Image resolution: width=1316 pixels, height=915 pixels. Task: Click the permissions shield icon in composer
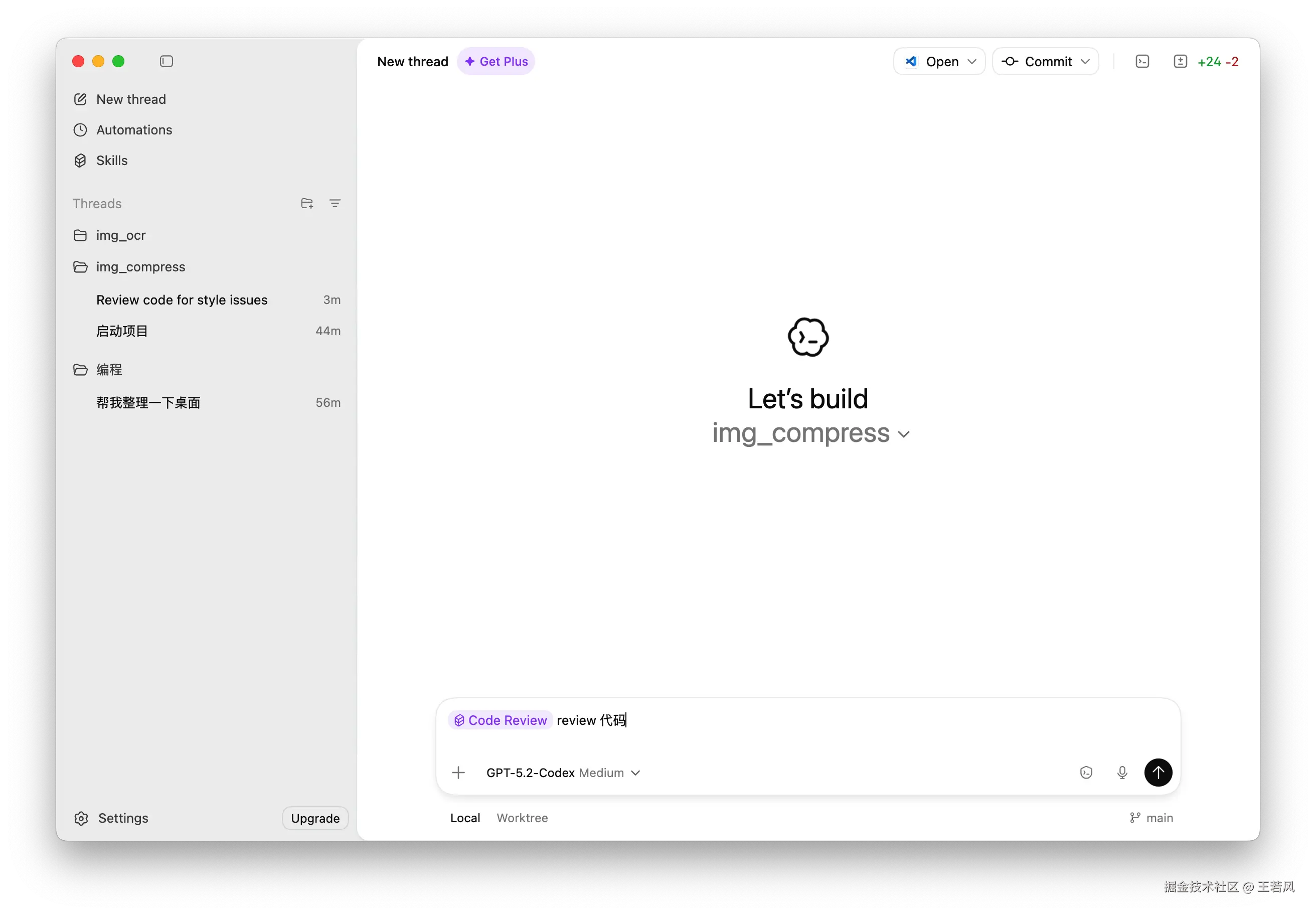tap(1086, 773)
